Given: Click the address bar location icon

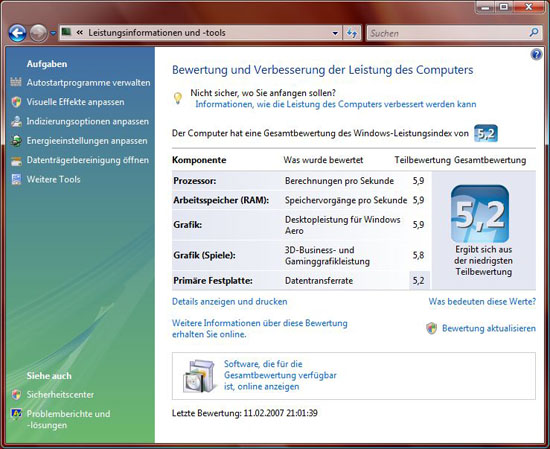Looking at the screenshot, I should [66, 33].
